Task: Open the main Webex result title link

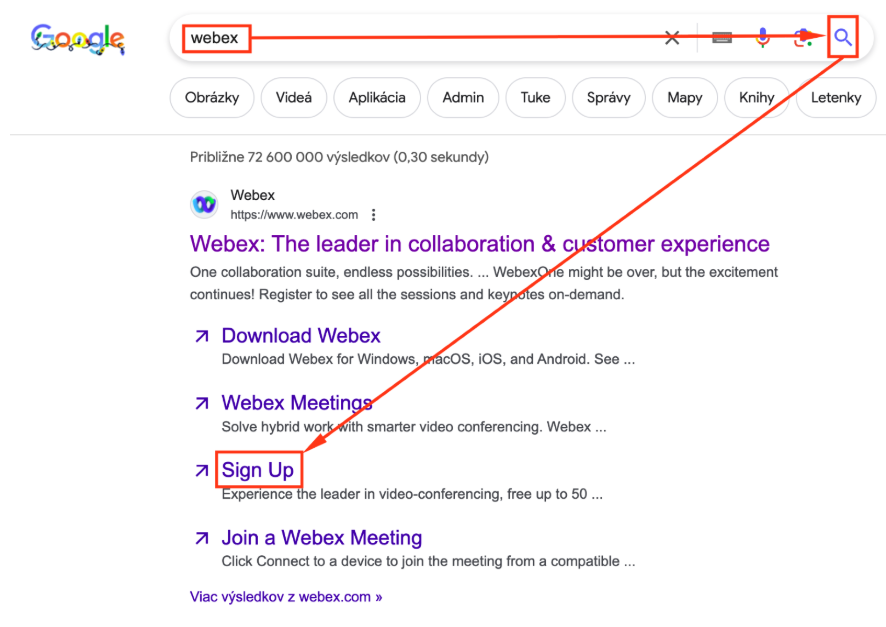Action: pyautogui.click(x=479, y=244)
